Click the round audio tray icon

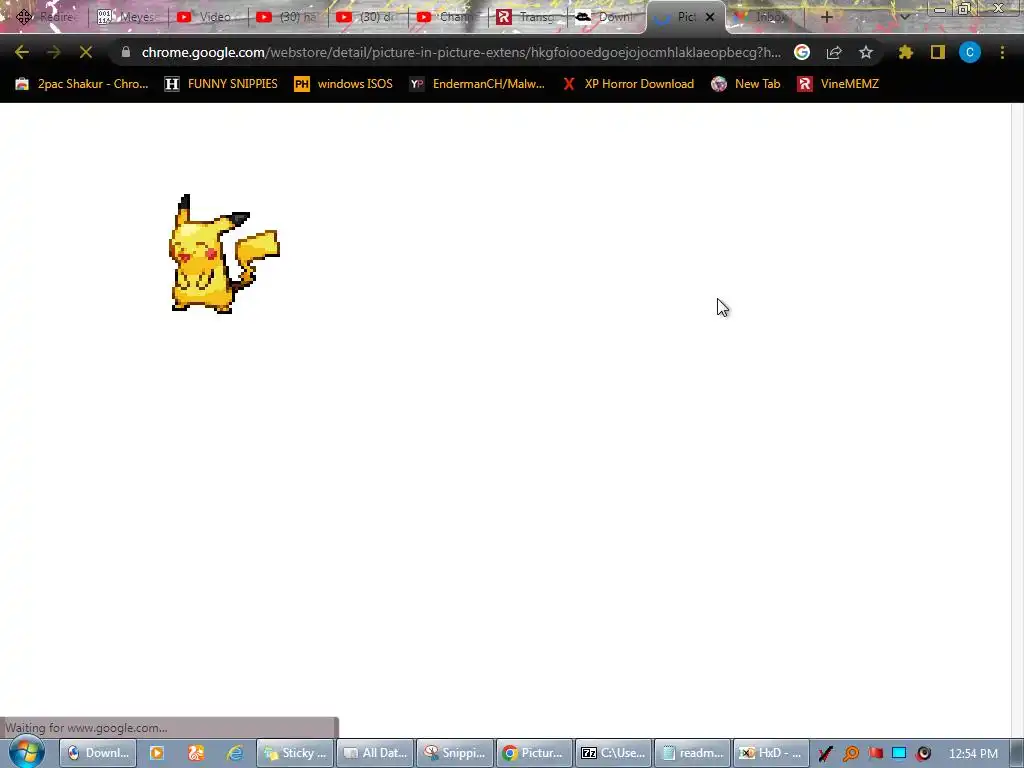(923, 754)
